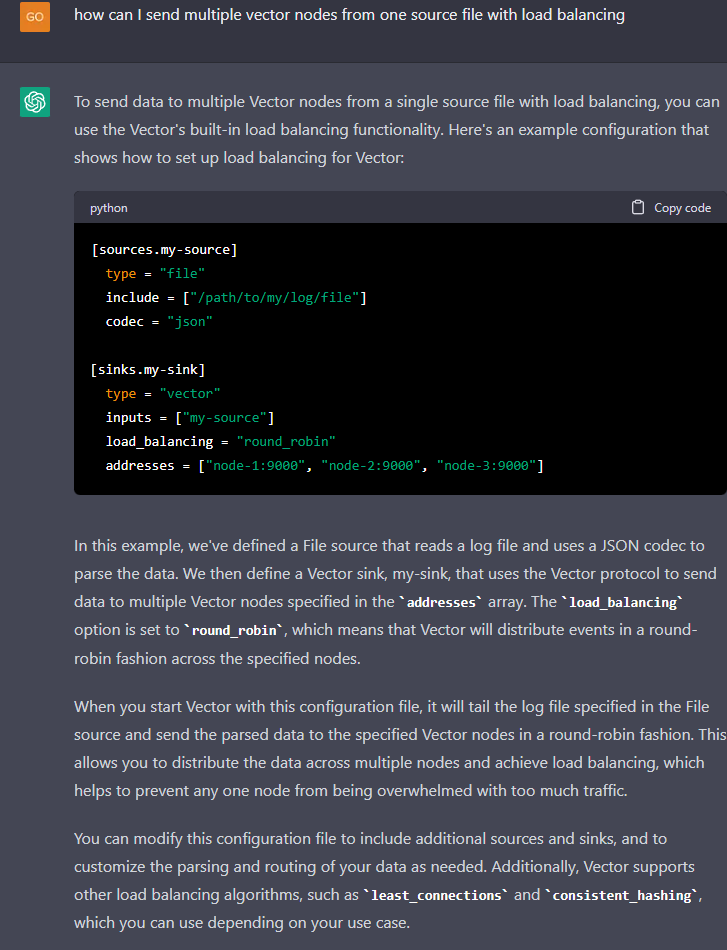Click the [sources.my-source] line

[164, 250]
